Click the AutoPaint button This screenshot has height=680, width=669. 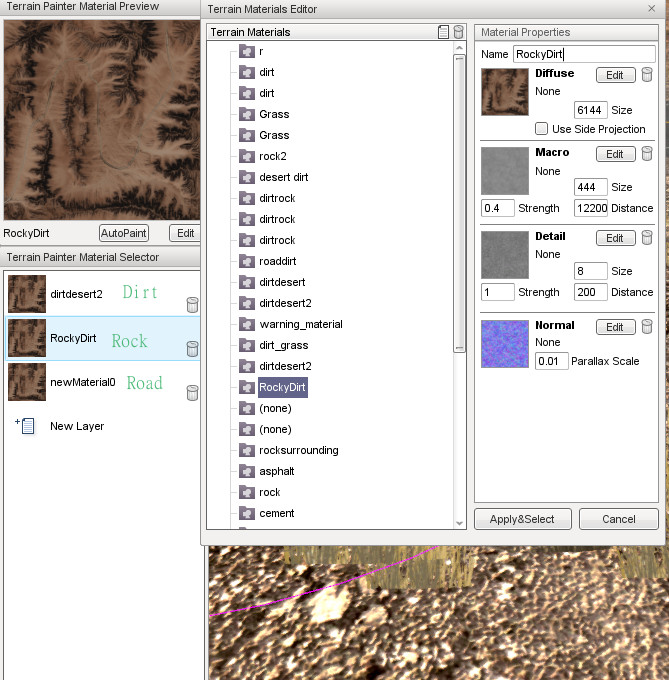click(x=124, y=233)
